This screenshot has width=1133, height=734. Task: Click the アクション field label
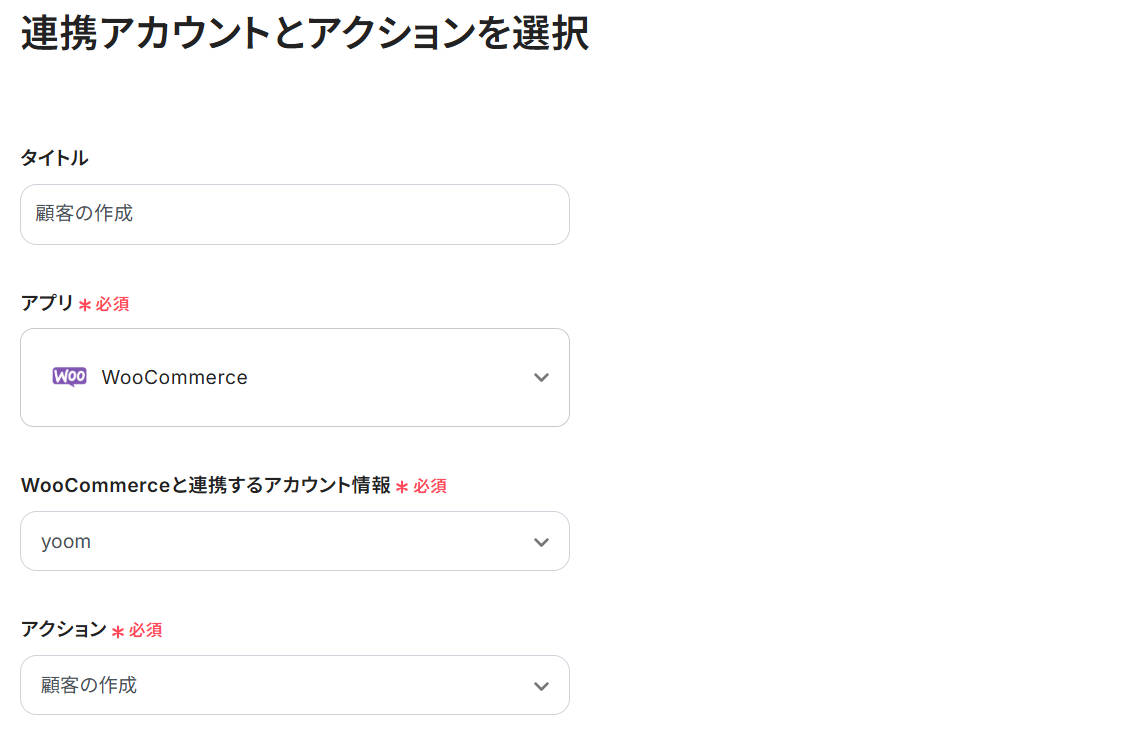(x=62, y=630)
